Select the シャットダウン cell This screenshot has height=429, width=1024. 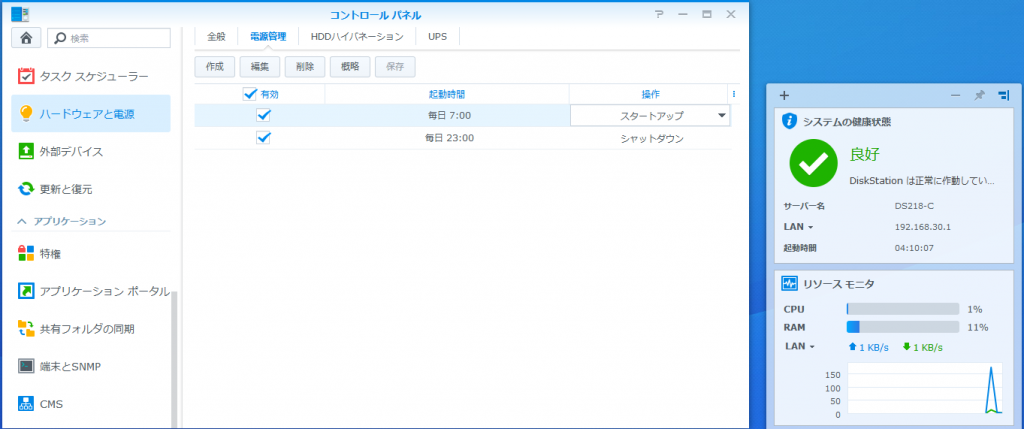click(x=651, y=138)
